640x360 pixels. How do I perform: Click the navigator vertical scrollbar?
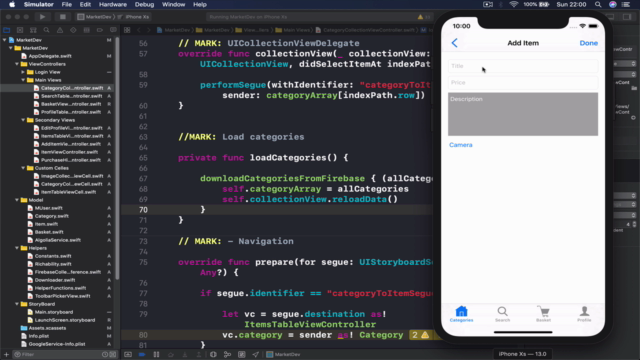click(117, 159)
